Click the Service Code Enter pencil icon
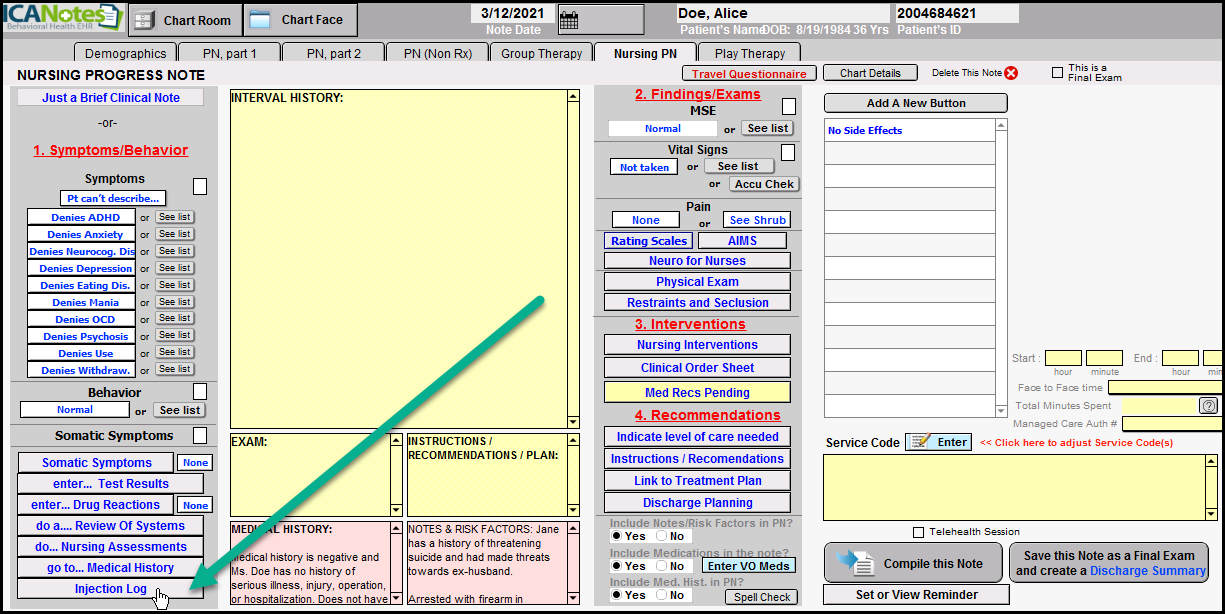The image size is (1225, 614). [922, 442]
